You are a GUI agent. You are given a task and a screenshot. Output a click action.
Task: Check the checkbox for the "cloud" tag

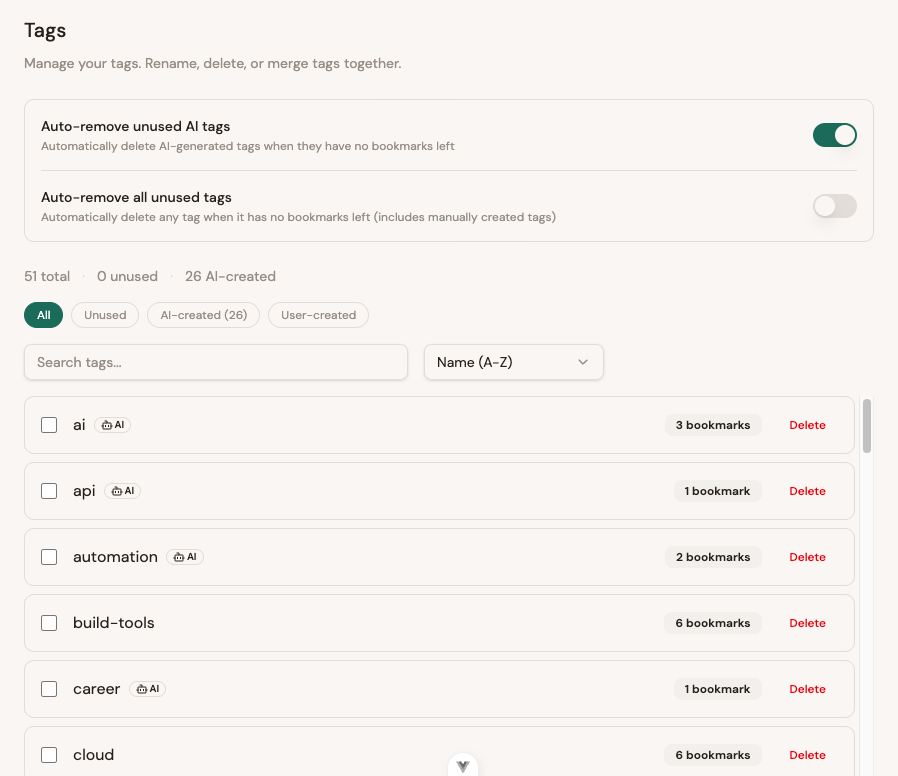coord(49,755)
